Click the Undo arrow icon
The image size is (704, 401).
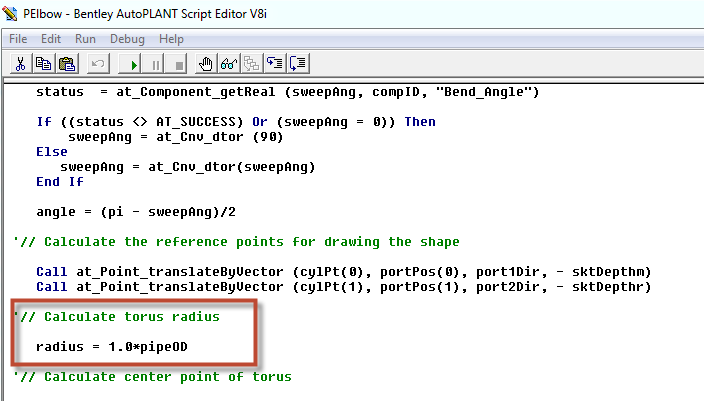98,64
